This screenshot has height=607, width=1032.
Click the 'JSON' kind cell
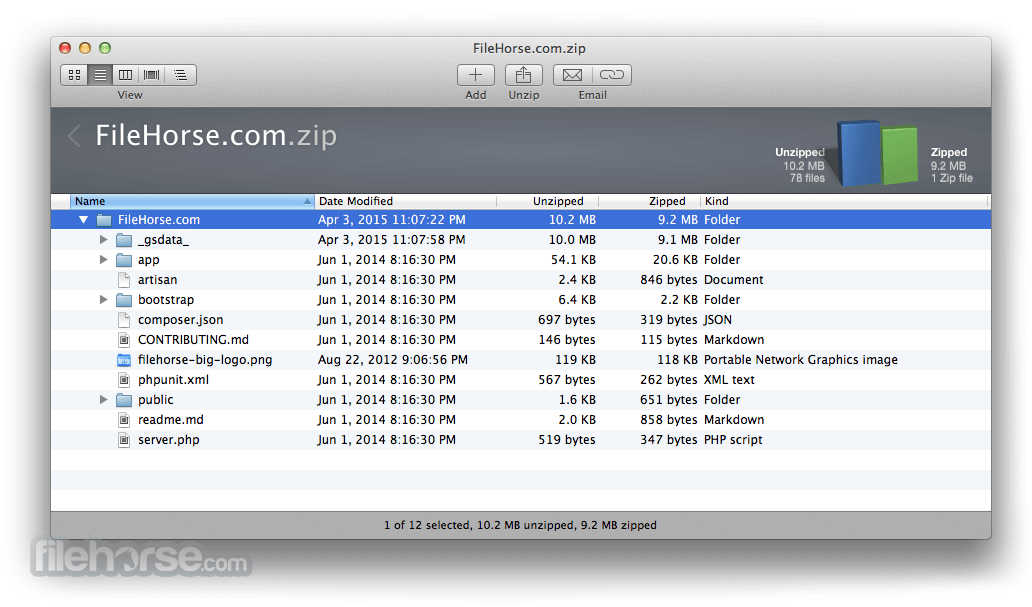click(717, 320)
